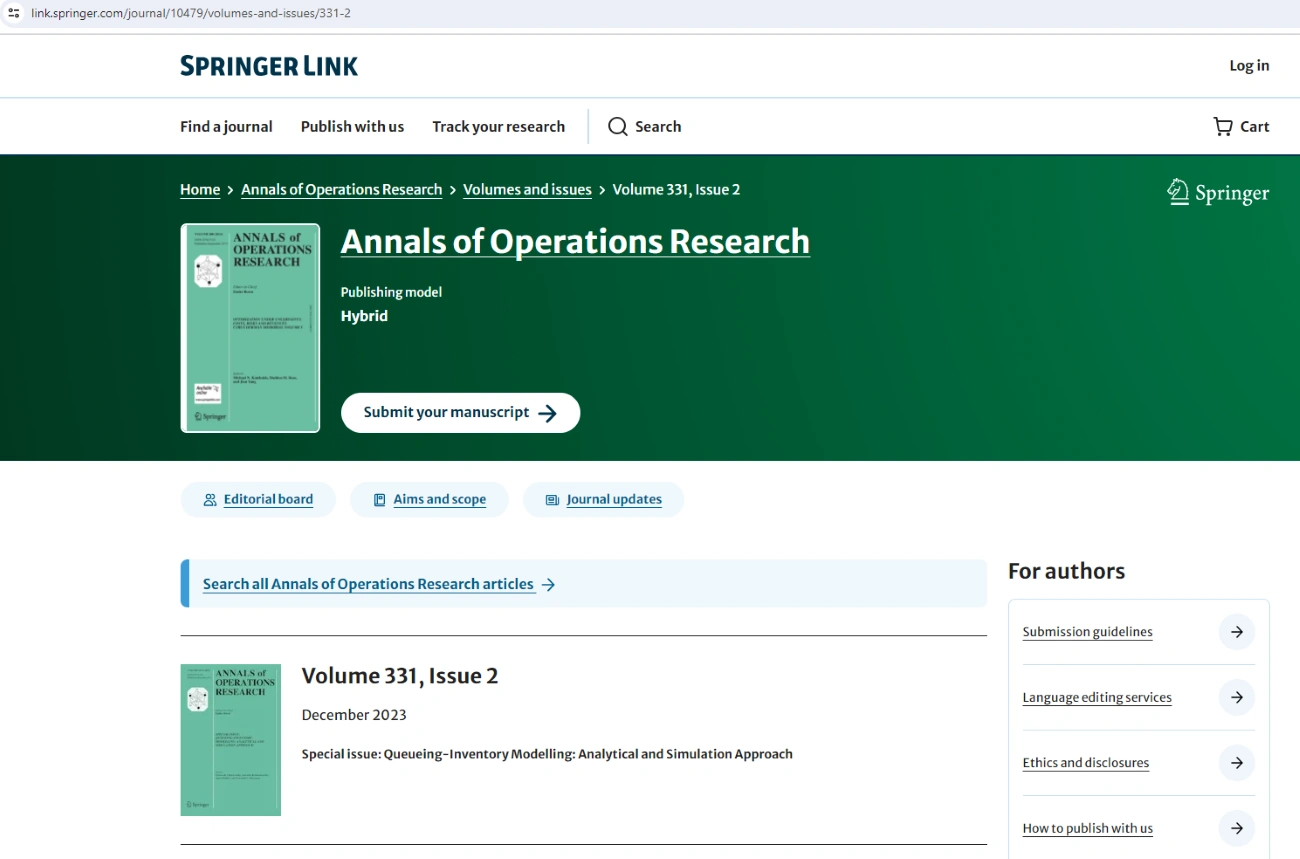Click the Springer horse logo in banner
The width and height of the screenshot is (1300, 859).
1178,192
